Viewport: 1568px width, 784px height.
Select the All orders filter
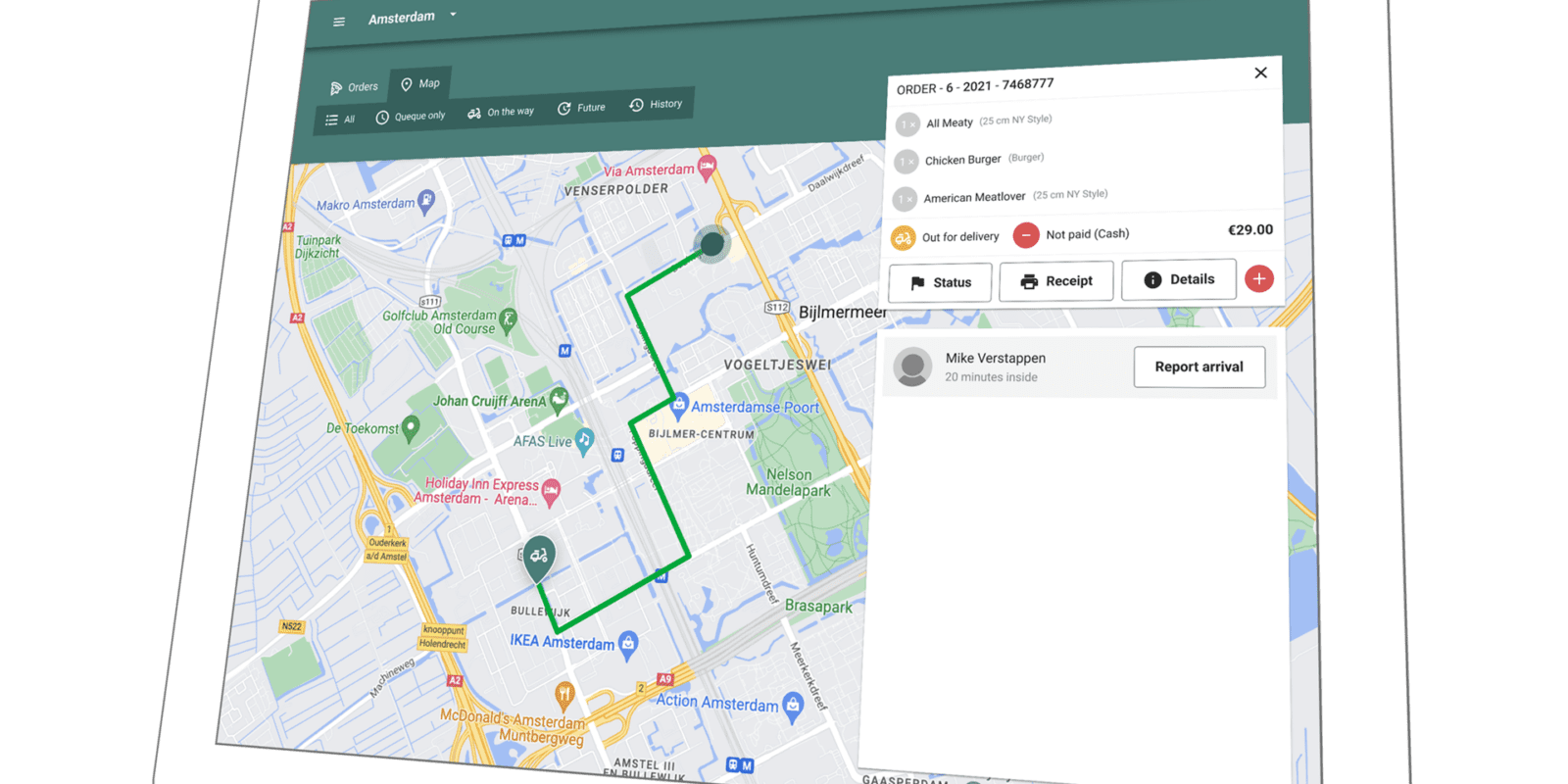[340, 120]
